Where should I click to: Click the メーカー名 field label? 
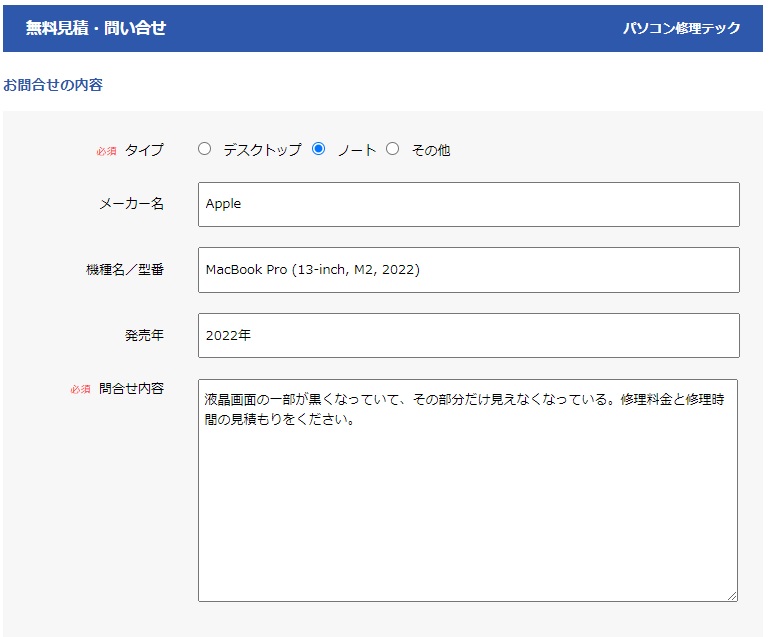132,203
